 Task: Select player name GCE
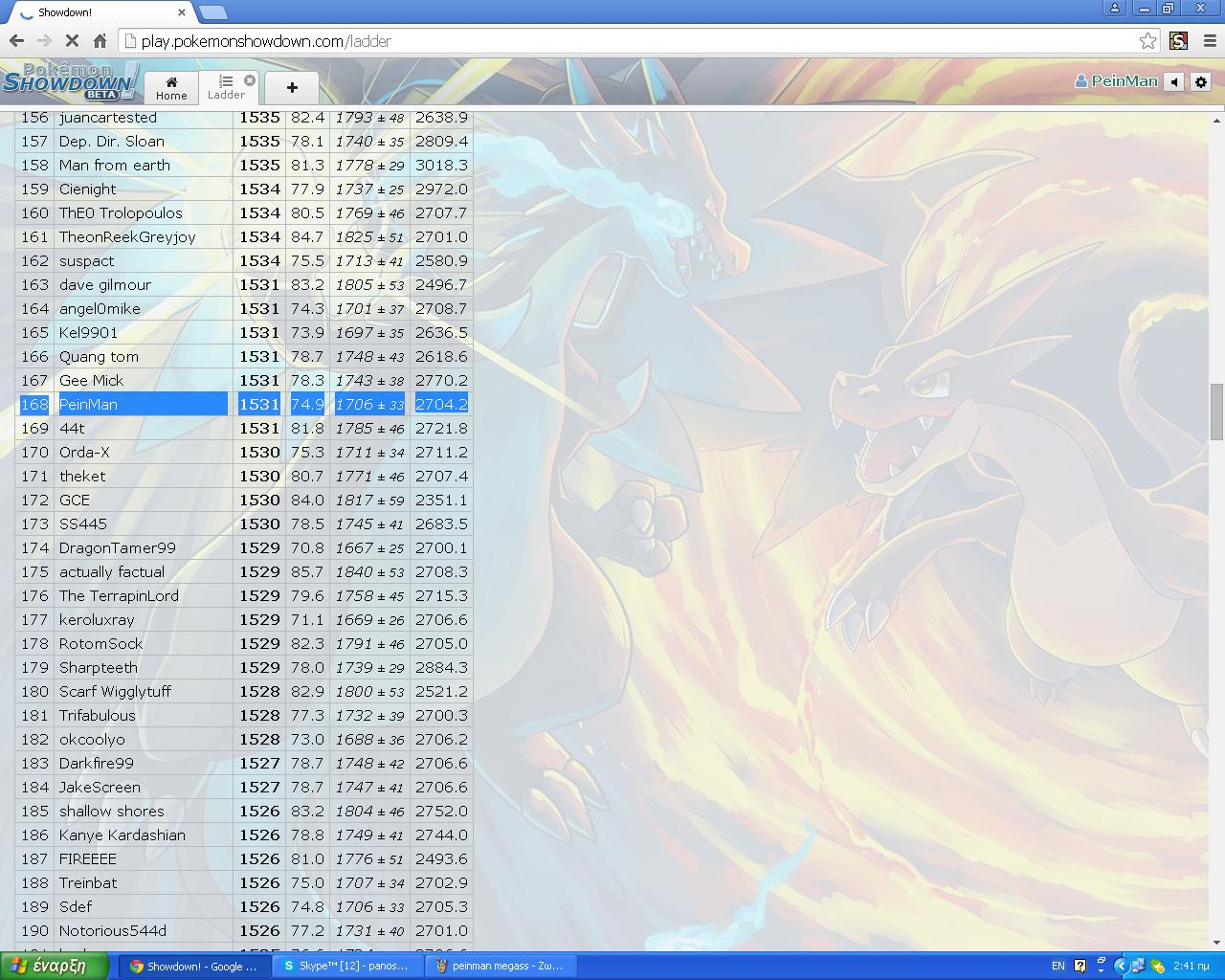coord(75,500)
